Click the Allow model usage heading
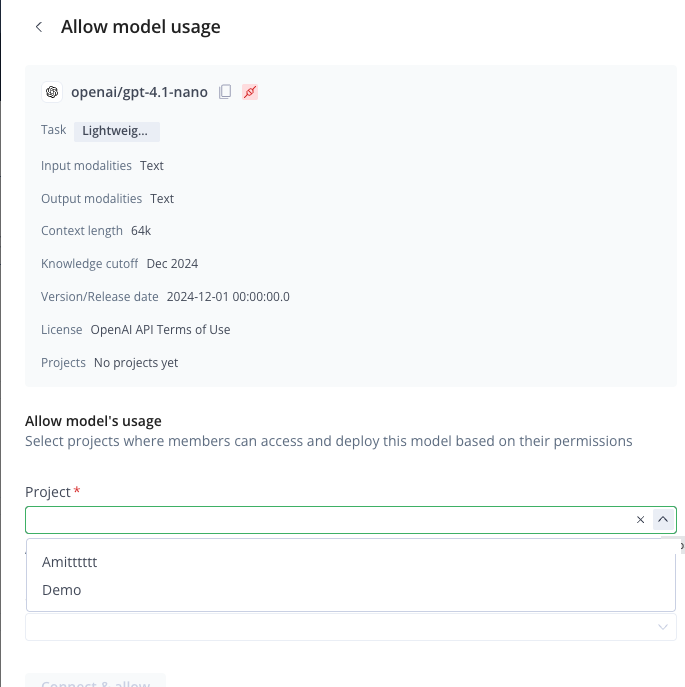The width and height of the screenshot is (685, 687). [141, 27]
